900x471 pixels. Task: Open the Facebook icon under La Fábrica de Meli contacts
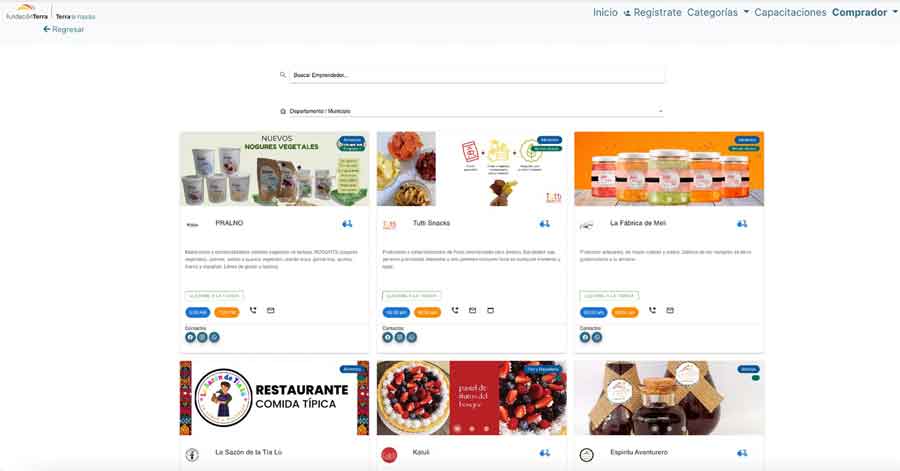[585, 337]
